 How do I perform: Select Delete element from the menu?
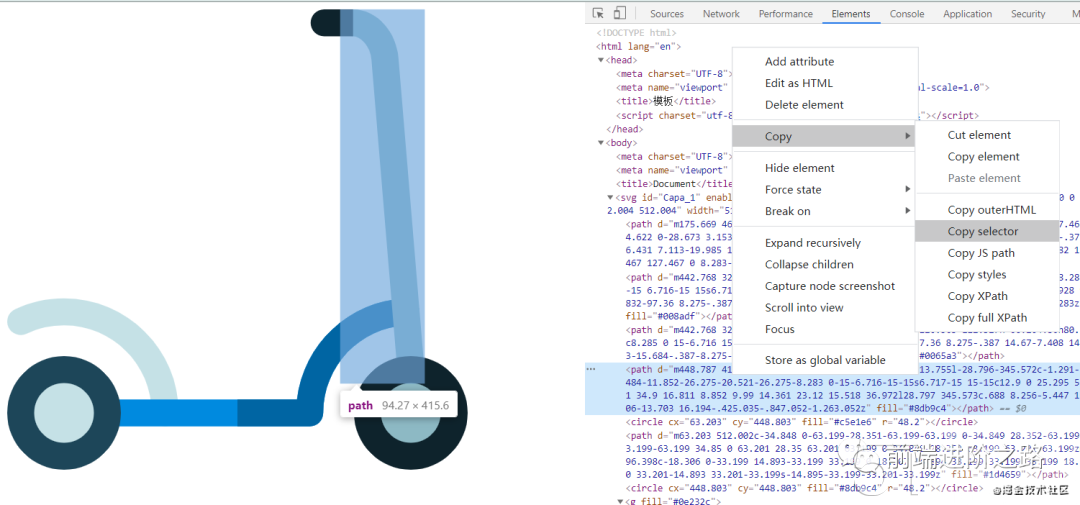[x=804, y=105]
